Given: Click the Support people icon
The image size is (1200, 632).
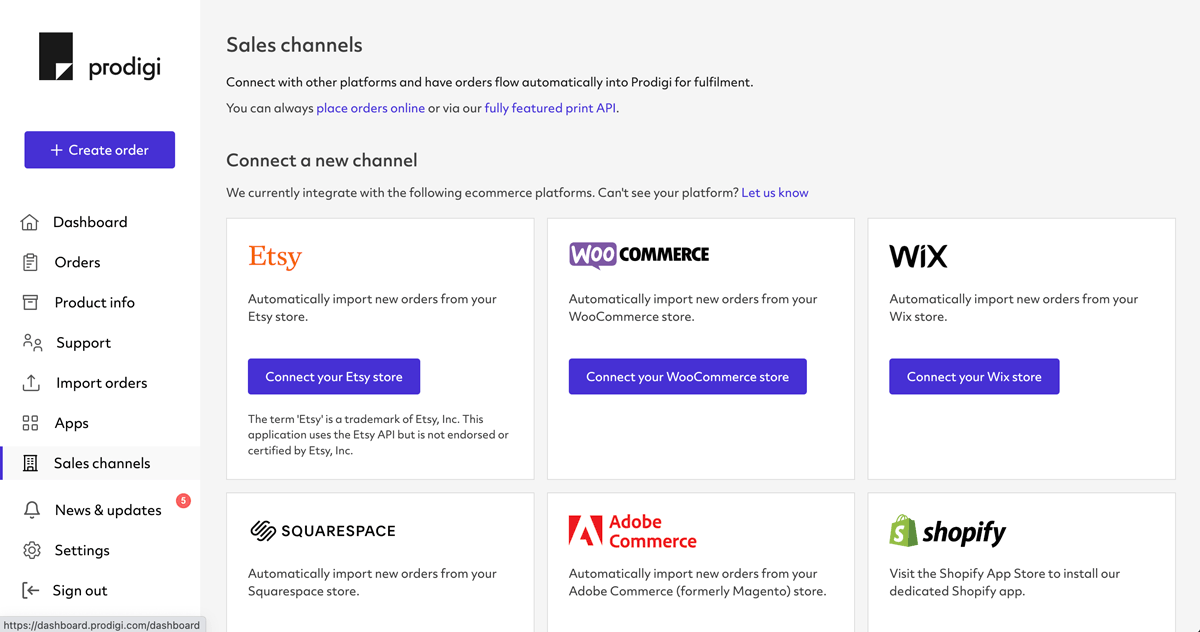Looking at the screenshot, I should [x=32, y=343].
